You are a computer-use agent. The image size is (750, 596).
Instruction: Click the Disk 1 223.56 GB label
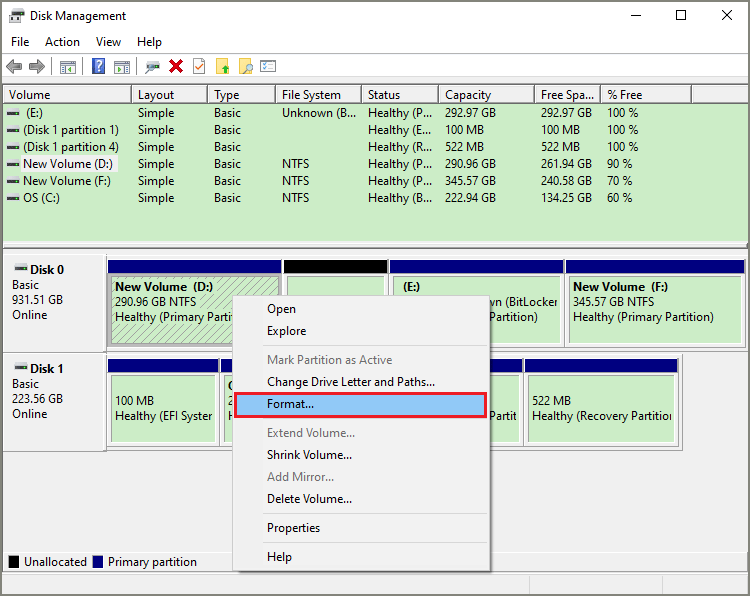pyautogui.click(x=37, y=399)
